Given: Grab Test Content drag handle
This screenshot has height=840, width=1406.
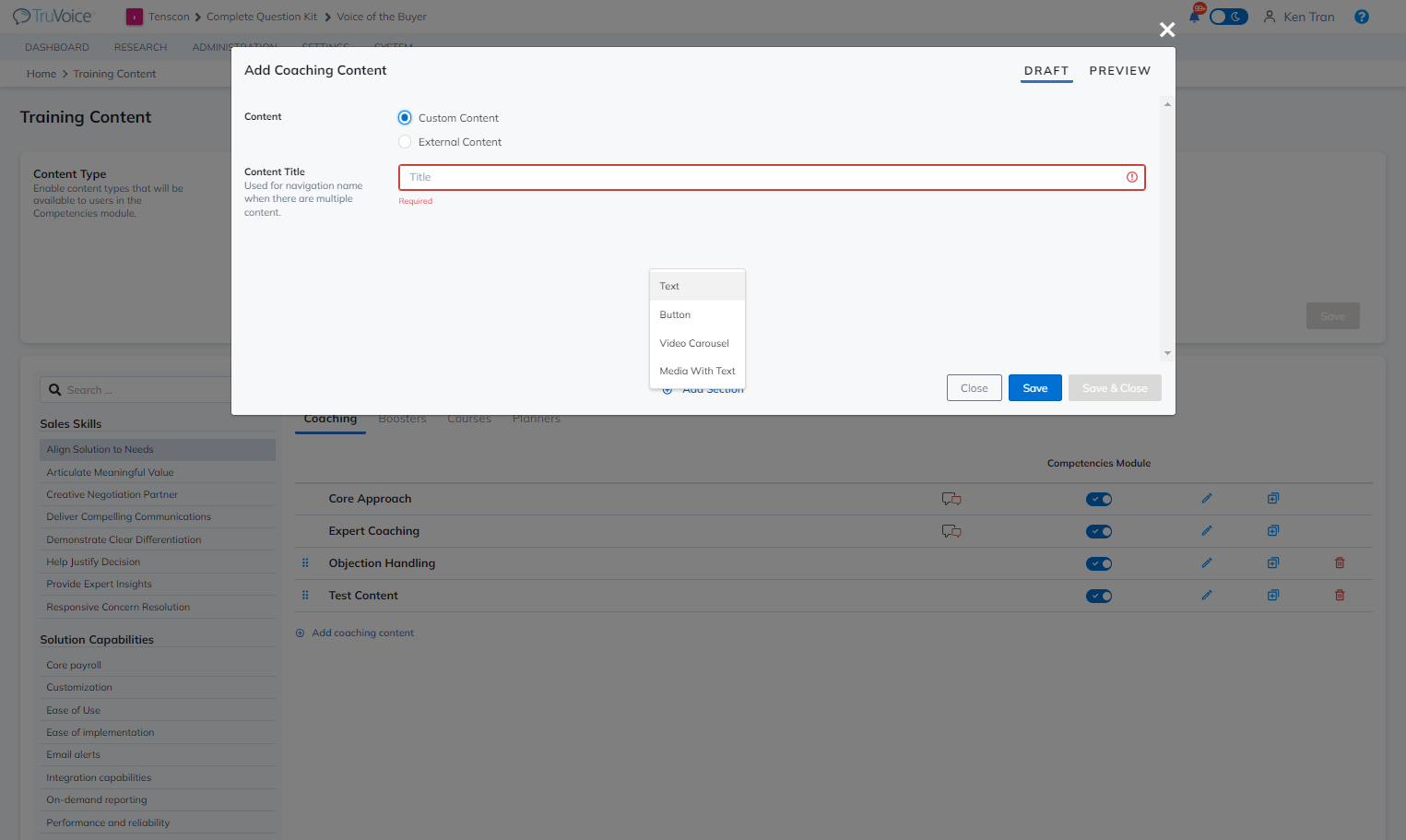Looking at the screenshot, I should (x=305, y=596).
